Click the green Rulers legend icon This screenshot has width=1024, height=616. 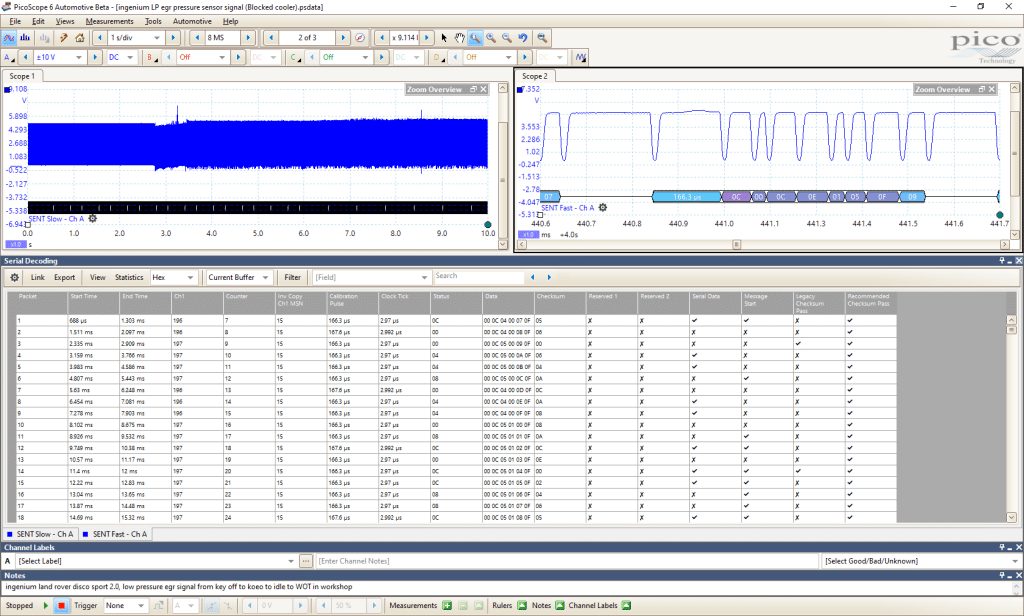click(x=522, y=606)
